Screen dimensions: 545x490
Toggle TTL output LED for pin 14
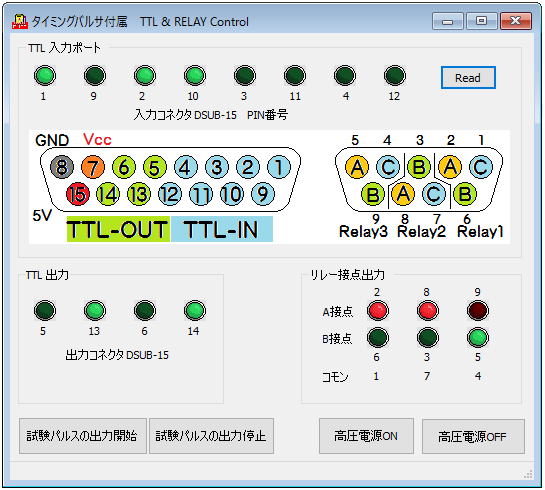(x=195, y=310)
